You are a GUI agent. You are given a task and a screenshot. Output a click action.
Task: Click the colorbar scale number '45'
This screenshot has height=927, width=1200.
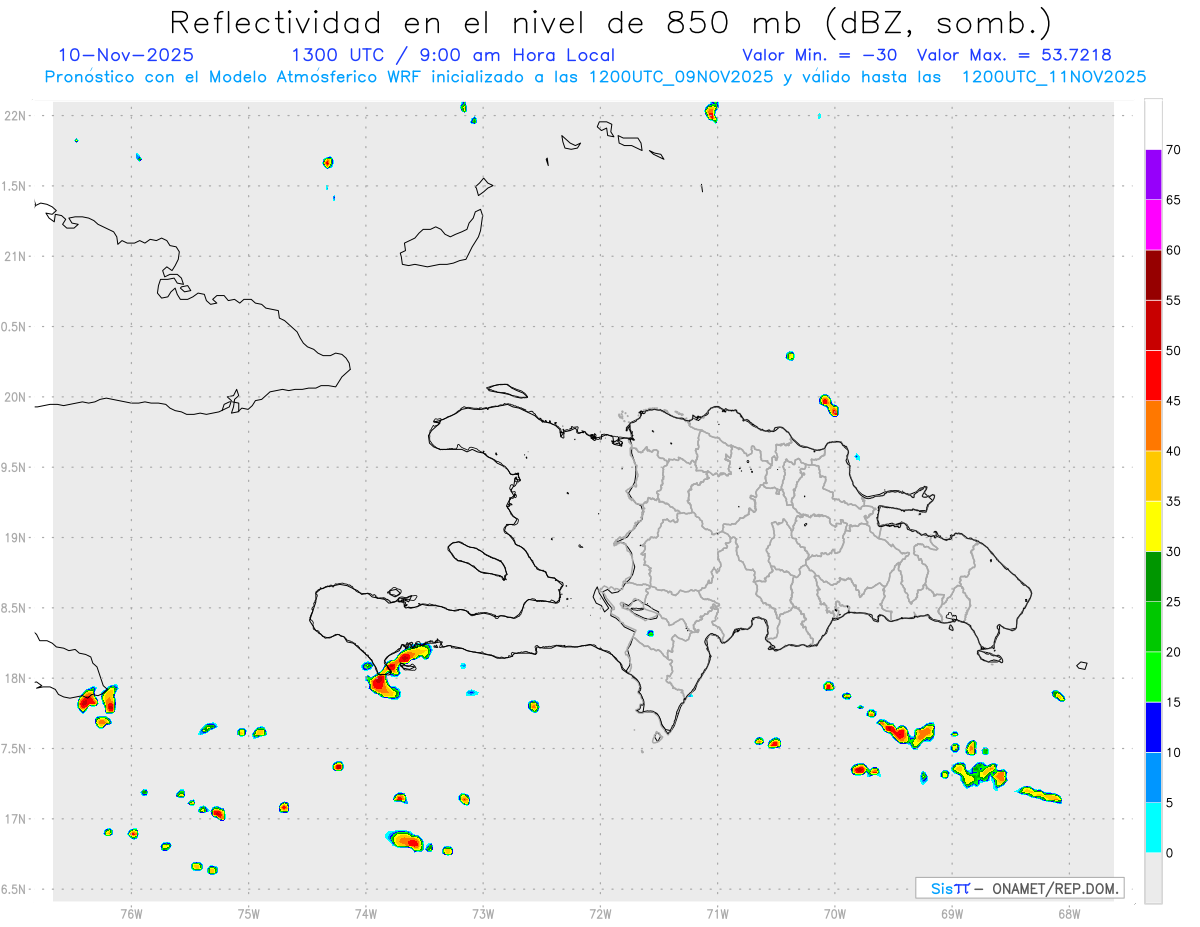[x=1173, y=401]
